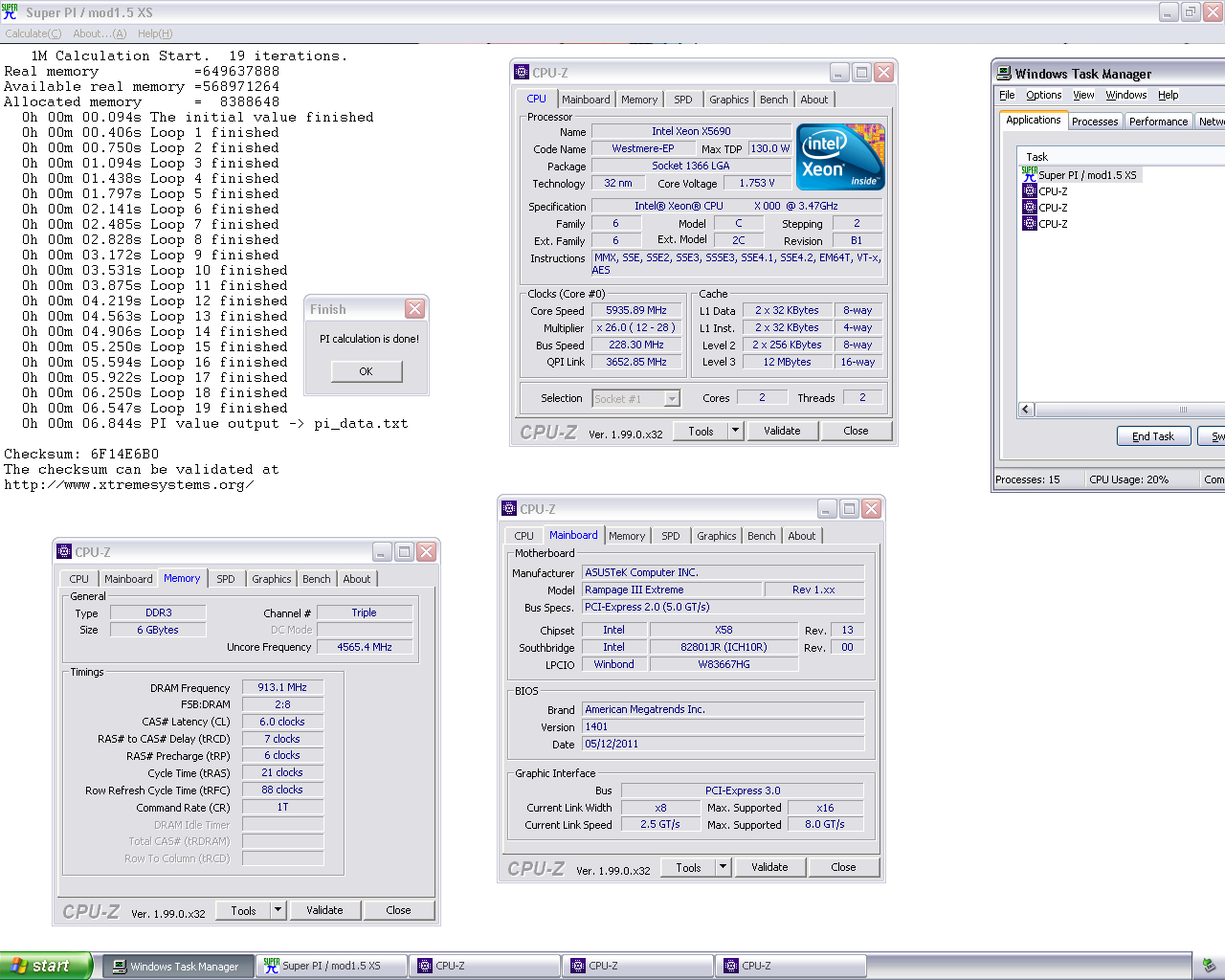The width and height of the screenshot is (1225, 980).
Task: Open Windows menu in Task Manager
Action: point(1125,95)
